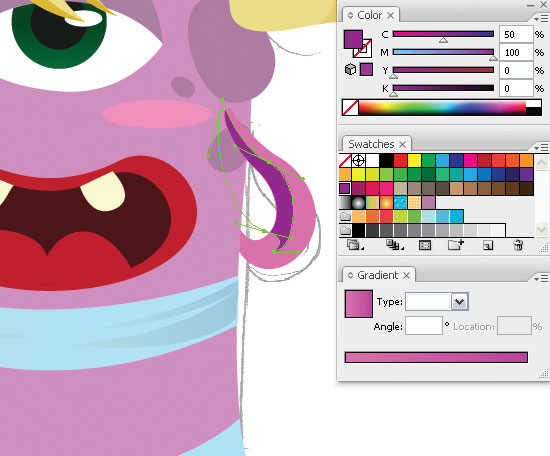Cycle Gradient panel view with double-arrow icon
The image size is (550, 456).
(350, 275)
